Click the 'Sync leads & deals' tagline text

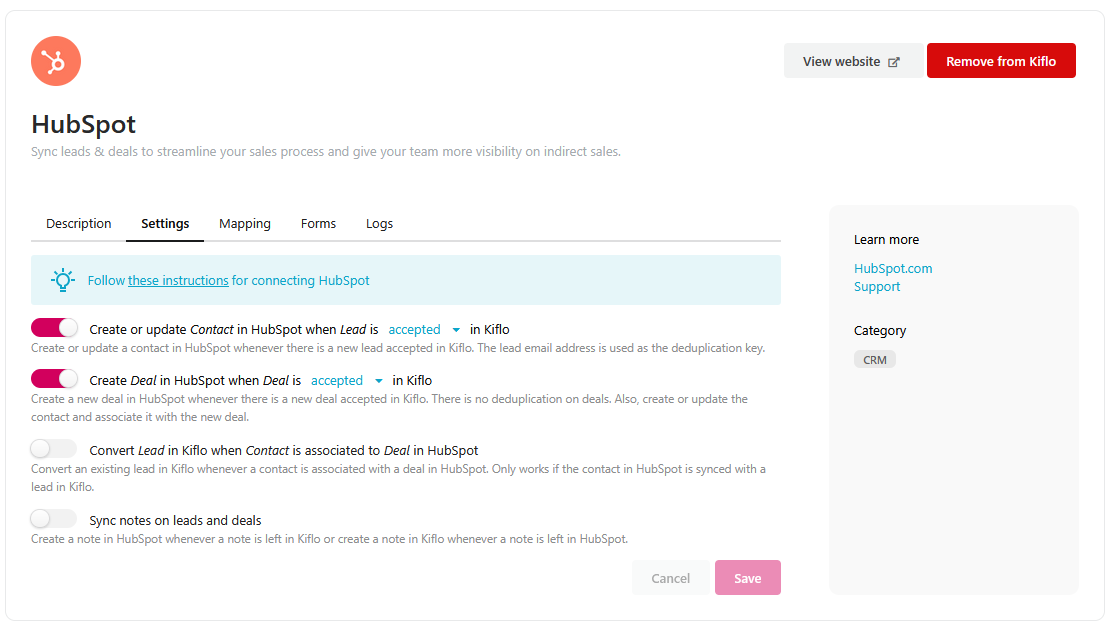[326, 151]
